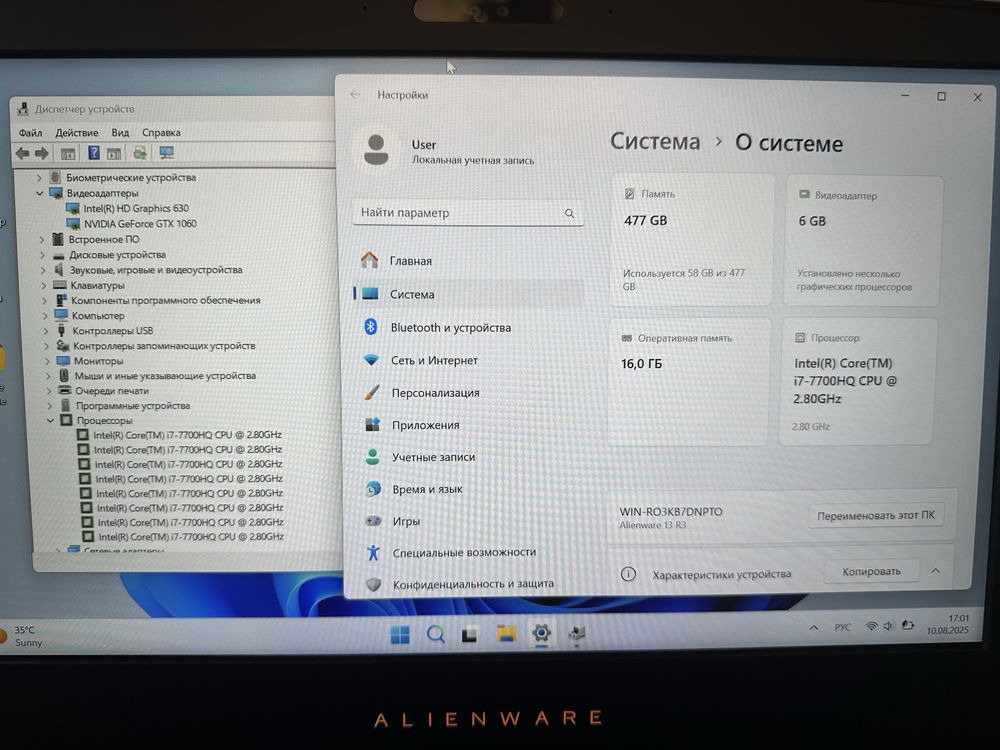This screenshot has height=750, width=1000.
Task: Open the Действие menu in Device Manager
Action: pos(77,133)
